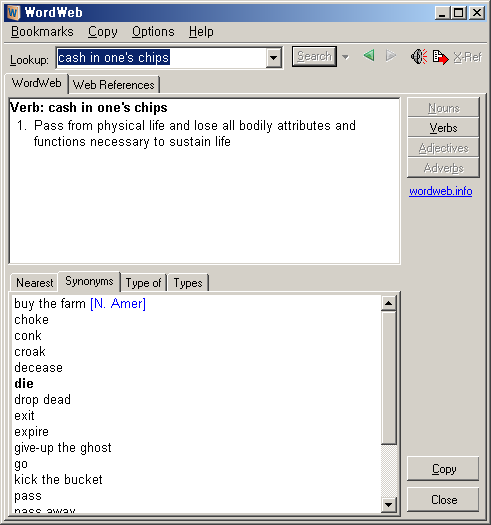Switch to the Web References tab

(114, 85)
